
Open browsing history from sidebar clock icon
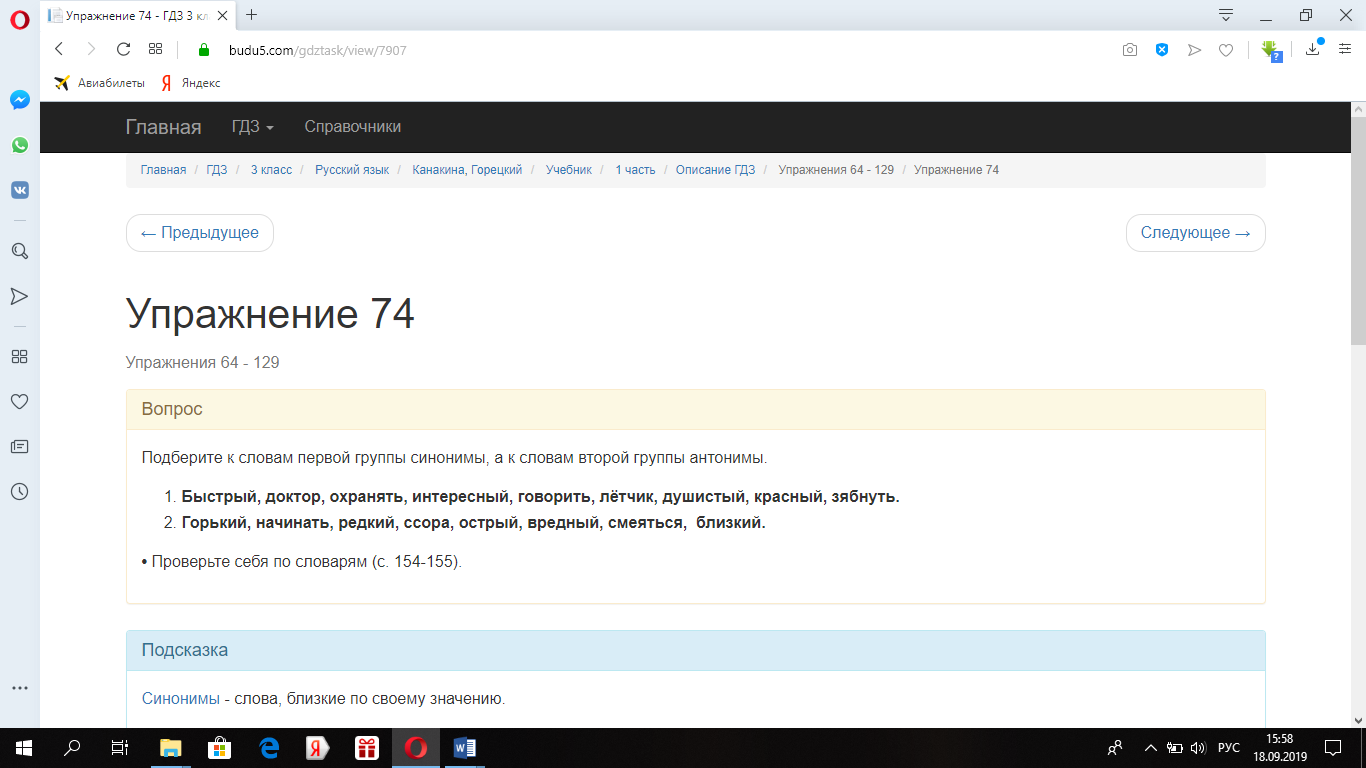click(19, 491)
